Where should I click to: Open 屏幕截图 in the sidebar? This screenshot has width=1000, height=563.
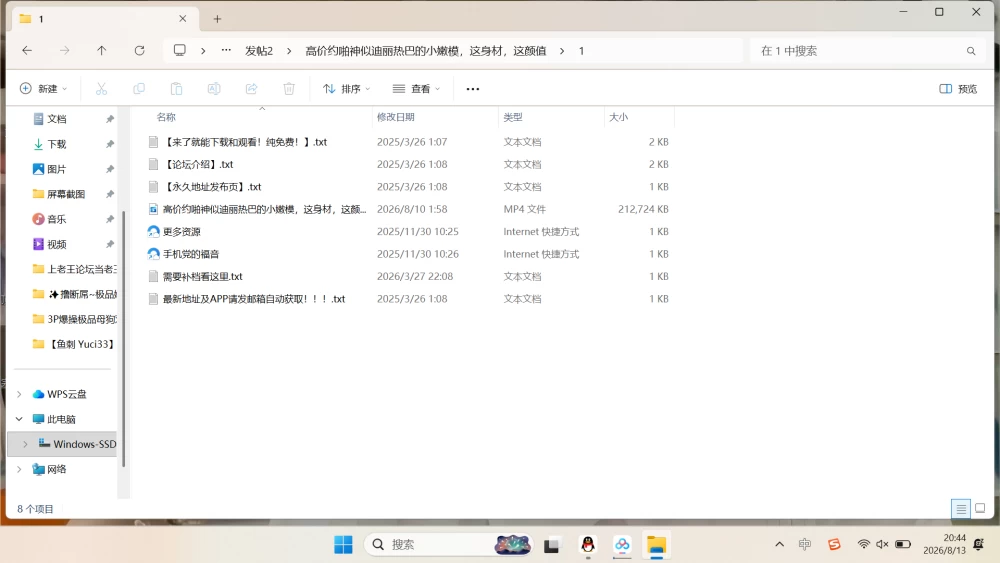coord(66,194)
